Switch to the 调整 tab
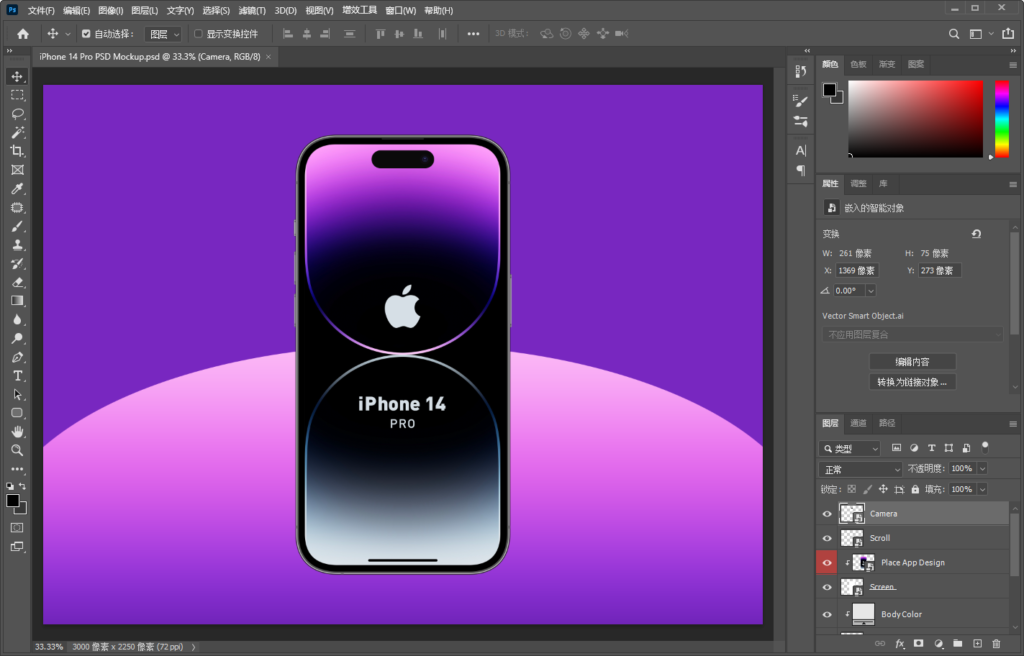 (x=858, y=184)
